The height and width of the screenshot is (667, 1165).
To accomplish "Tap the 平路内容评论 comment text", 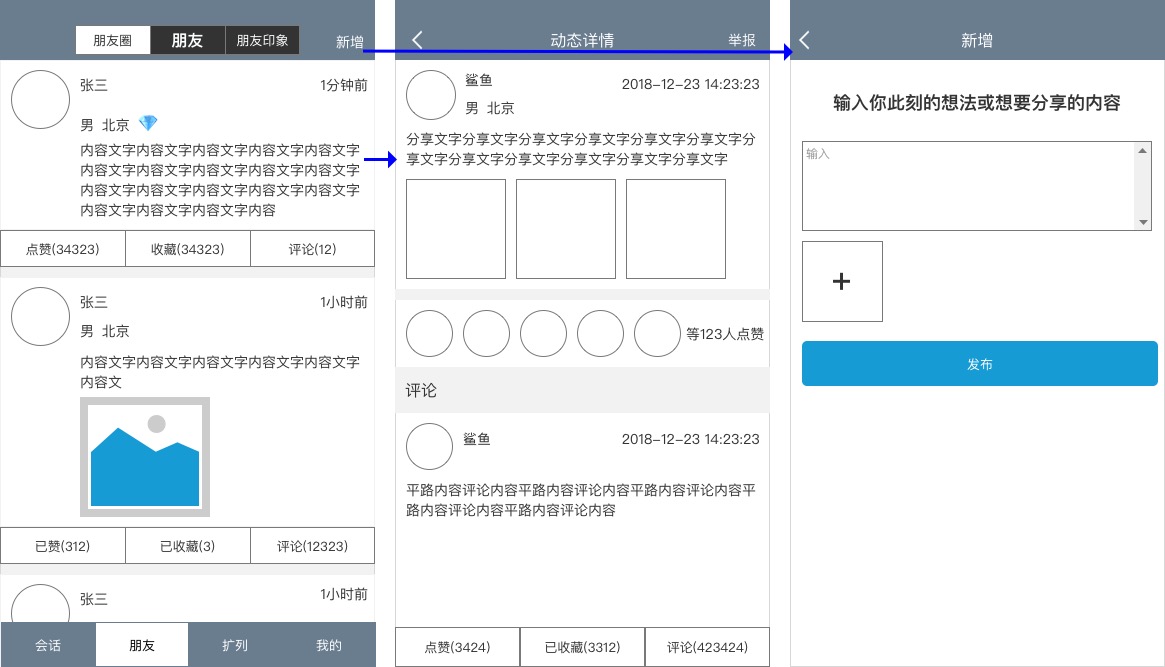I will [x=581, y=500].
